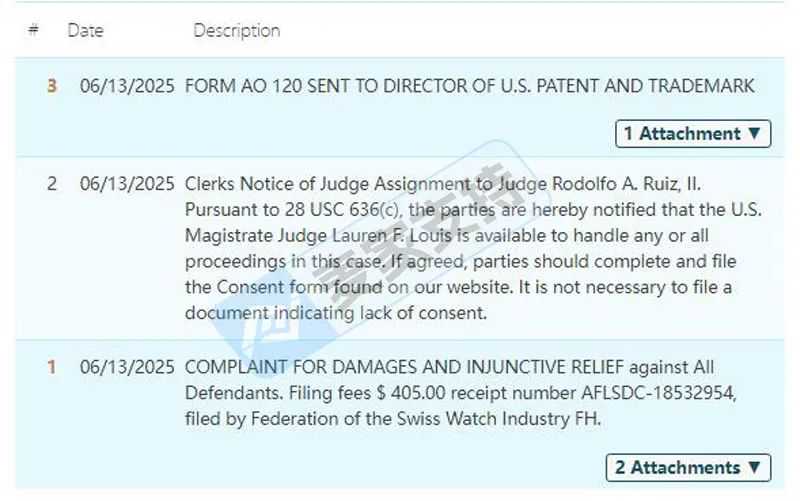The width and height of the screenshot is (800, 501).
Task: Click the Date column header
Action: click(85, 31)
